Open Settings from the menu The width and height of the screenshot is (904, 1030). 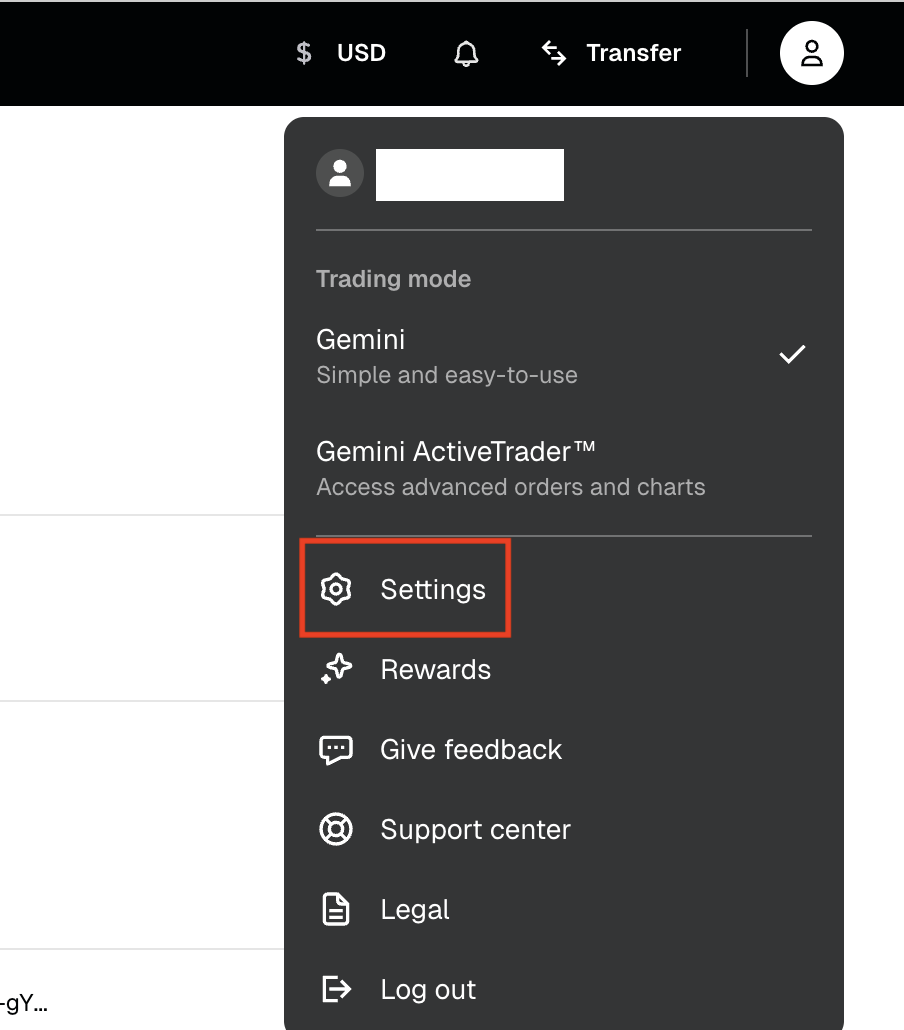[432, 590]
